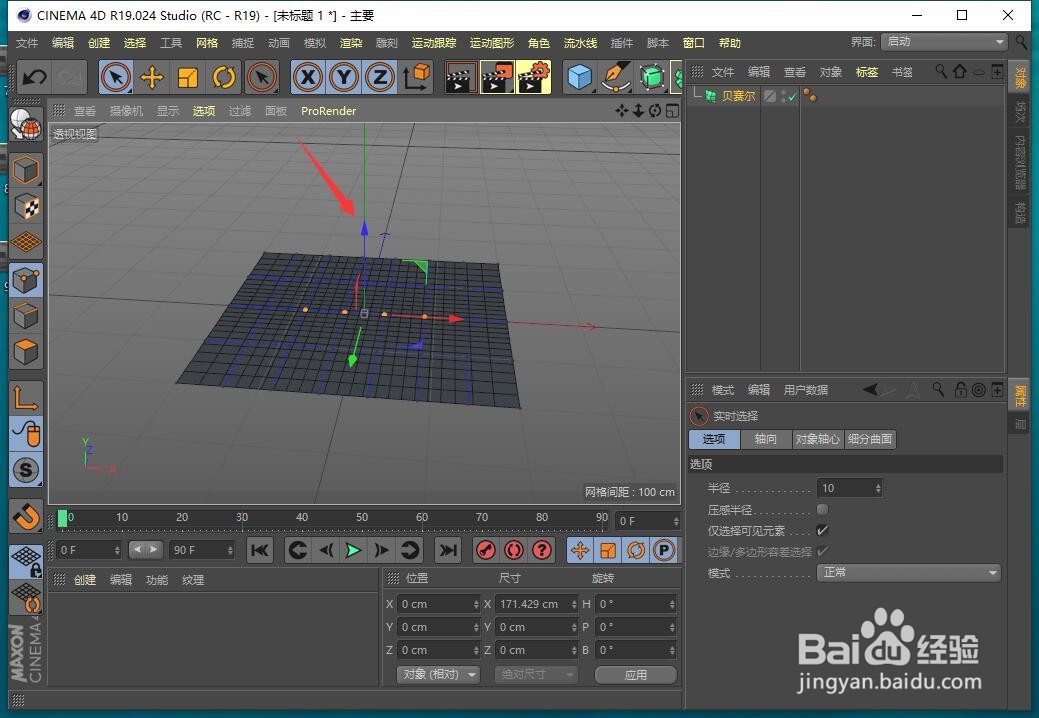Toggle Autokeying button
The image size is (1039, 718).
pyautogui.click(x=514, y=550)
